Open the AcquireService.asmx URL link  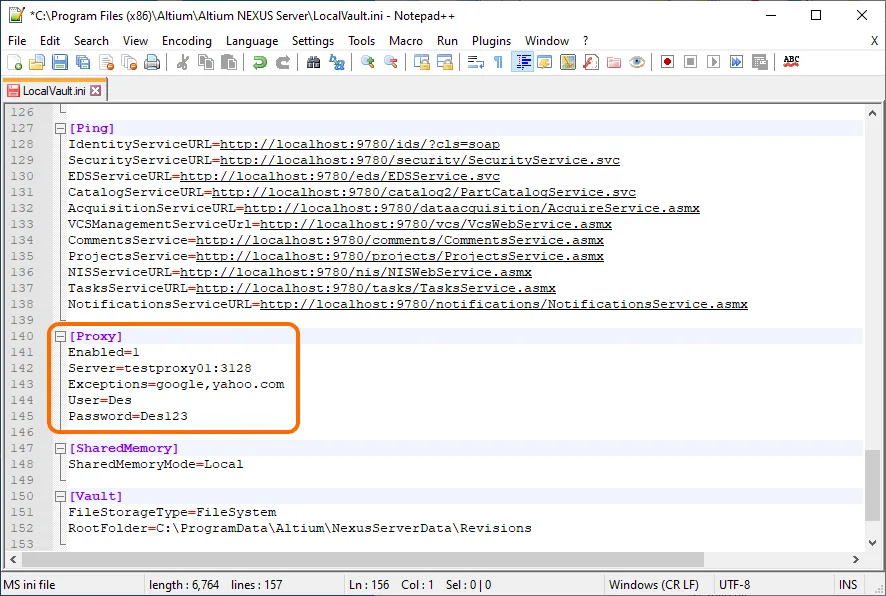(472, 208)
